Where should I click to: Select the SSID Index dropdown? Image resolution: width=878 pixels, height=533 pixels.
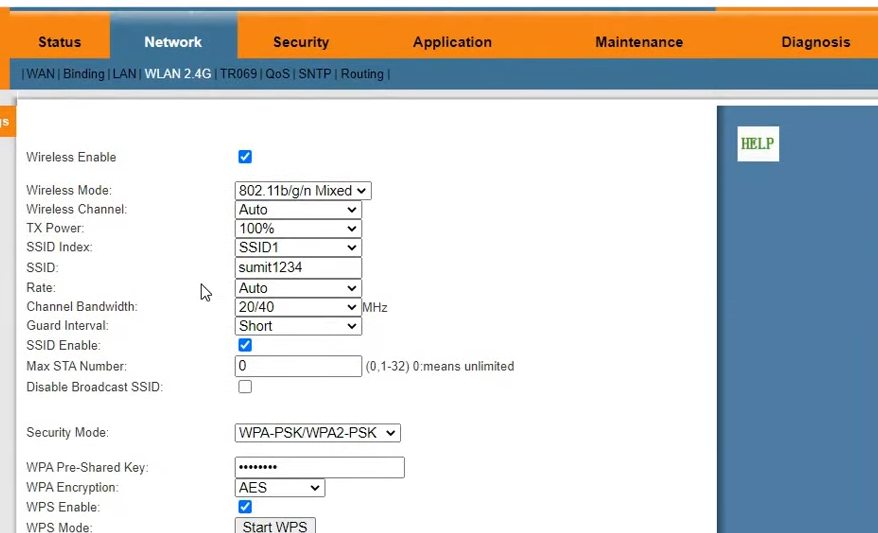pyautogui.click(x=297, y=248)
